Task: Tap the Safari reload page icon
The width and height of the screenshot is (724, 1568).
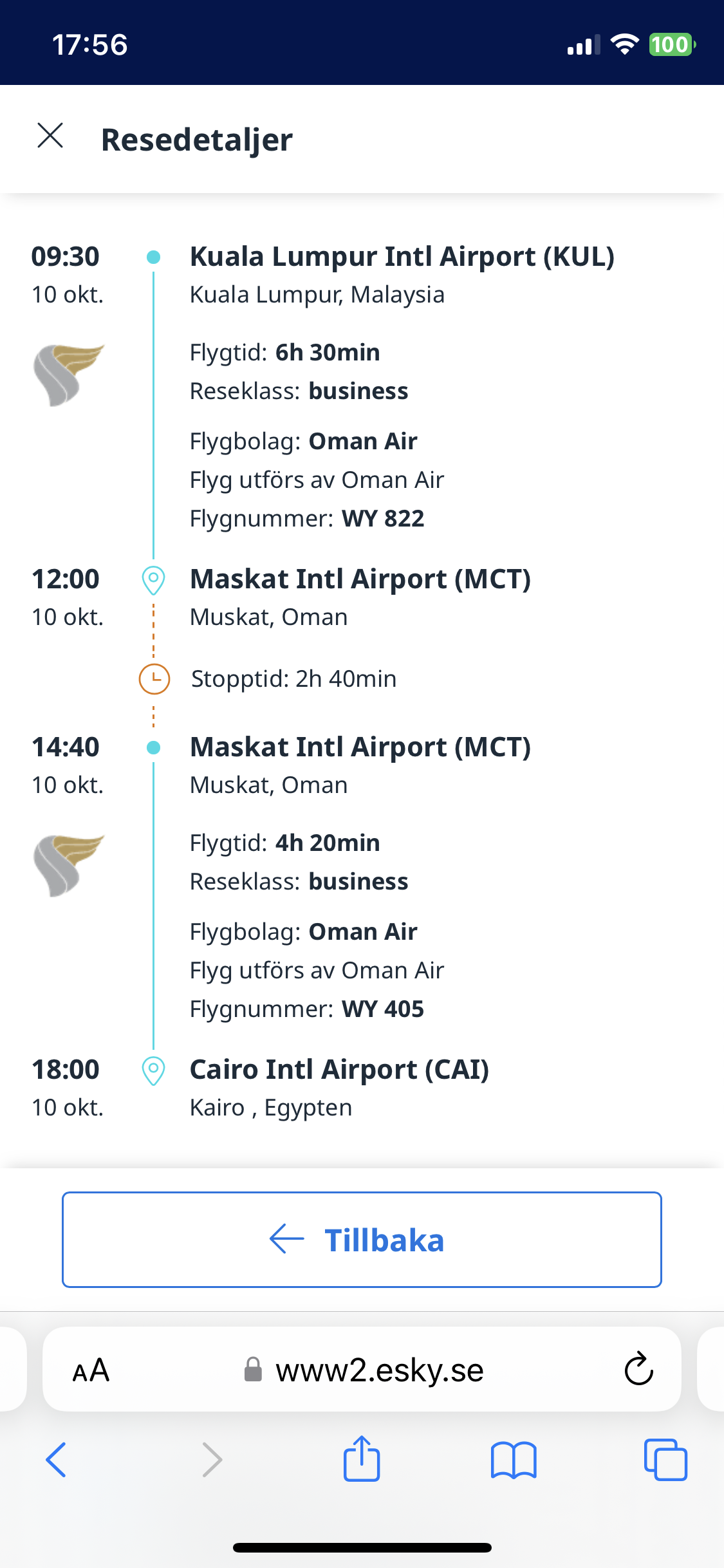Action: [x=638, y=1368]
